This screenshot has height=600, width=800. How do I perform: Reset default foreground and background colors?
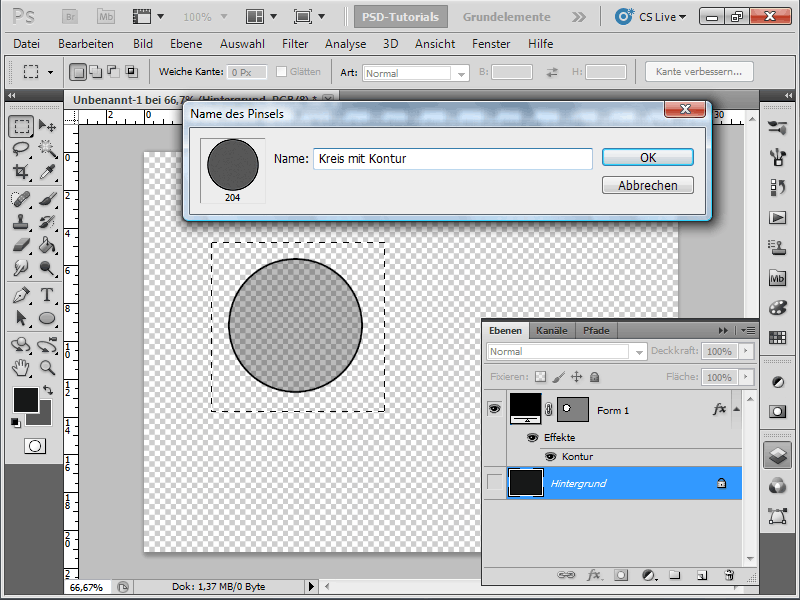pos(15,422)
